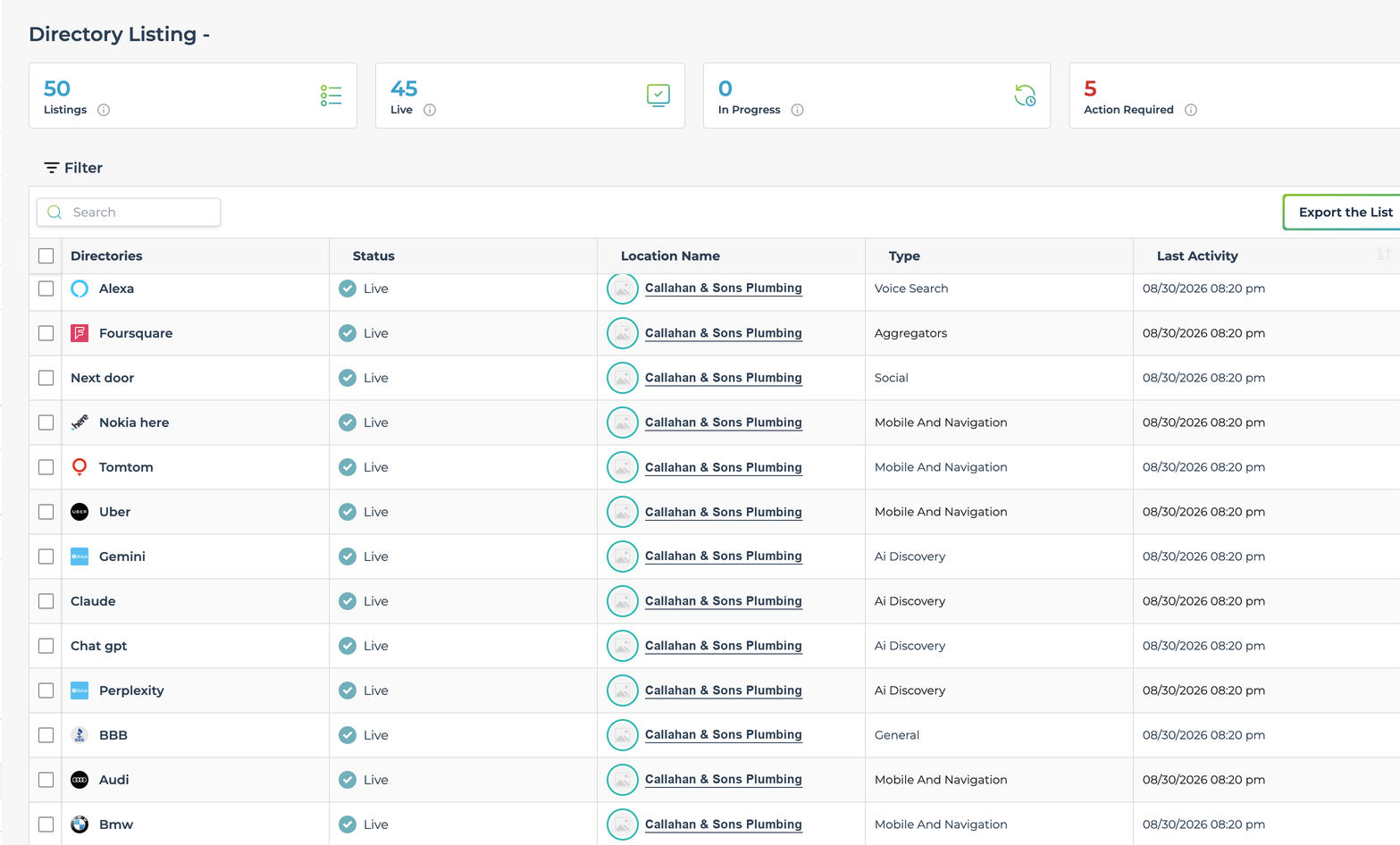Image resolution: width=1400 pixels, height=845 pixels.
Task: Expand the Filter options
Action: (73, 168)
